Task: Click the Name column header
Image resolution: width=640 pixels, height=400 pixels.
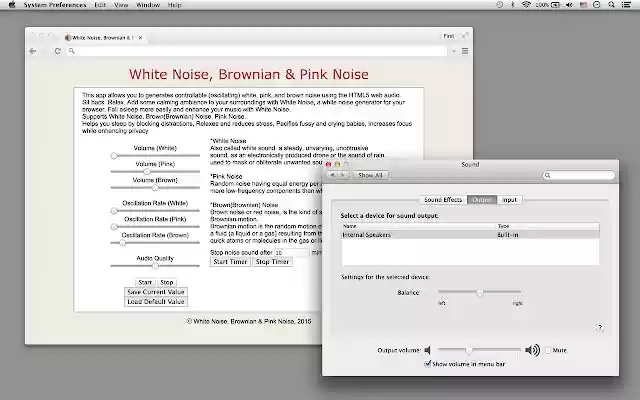Action: click(x=418, y=226)
